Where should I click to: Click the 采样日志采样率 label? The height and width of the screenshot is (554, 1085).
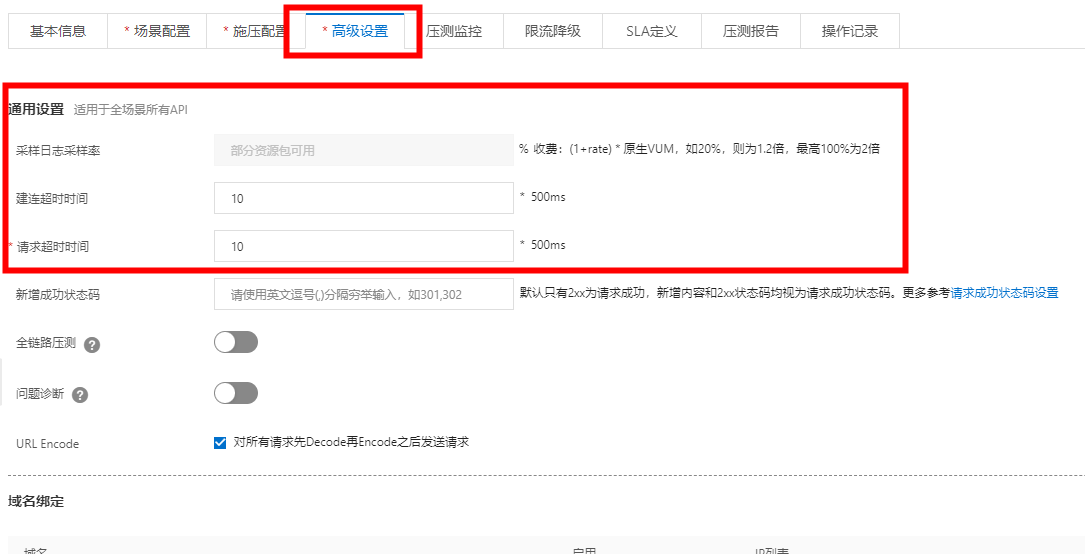coord(58,150)
